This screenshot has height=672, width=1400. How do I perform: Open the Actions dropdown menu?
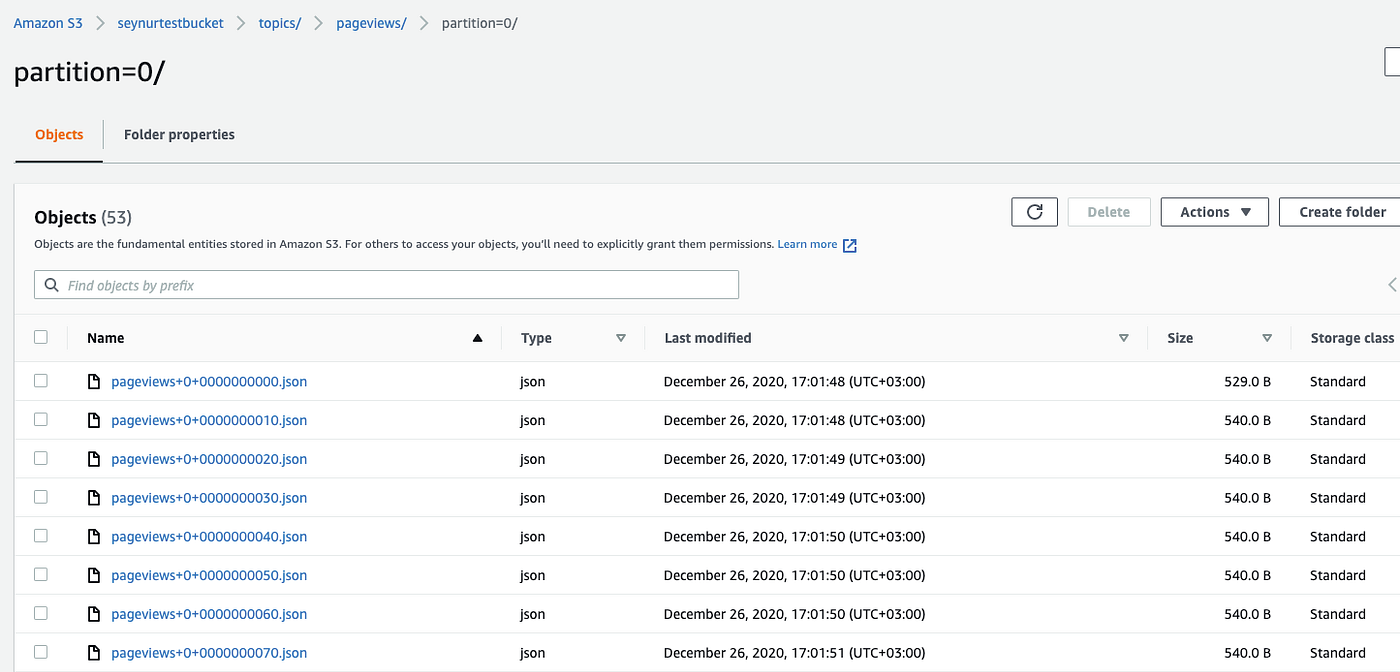[x=1214, y=212]
